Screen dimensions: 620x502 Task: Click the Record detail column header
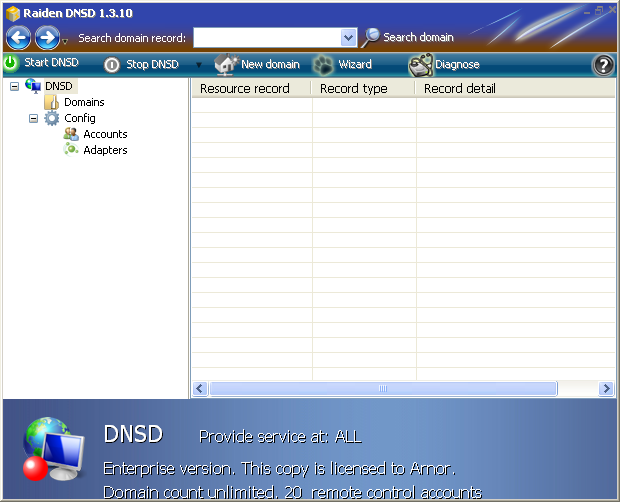(516, 89)
